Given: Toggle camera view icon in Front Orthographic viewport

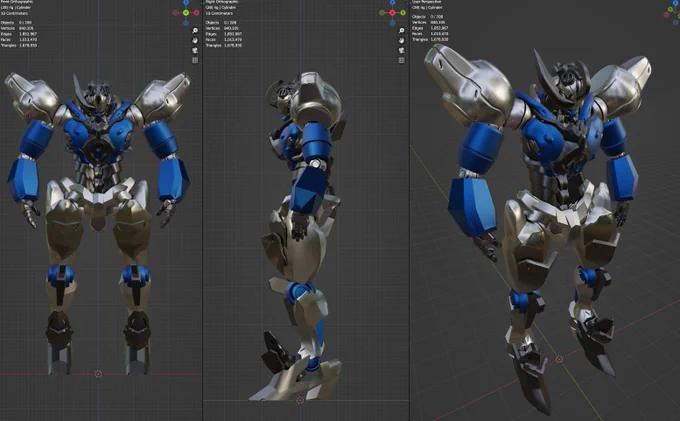Looking at the screenshot, I should [195, 50].
